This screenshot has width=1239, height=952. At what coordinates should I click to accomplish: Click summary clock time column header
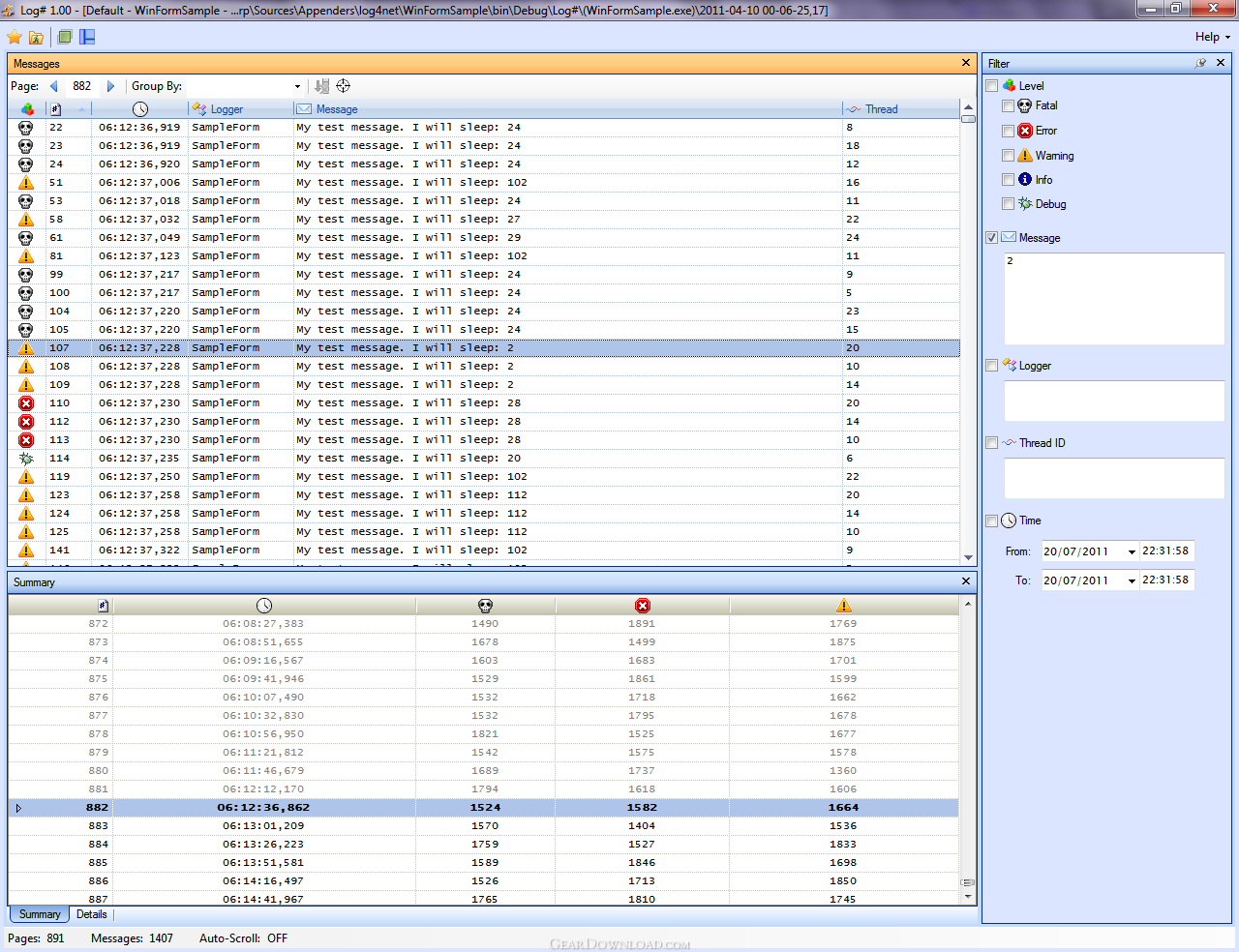[x=264, y=606]
